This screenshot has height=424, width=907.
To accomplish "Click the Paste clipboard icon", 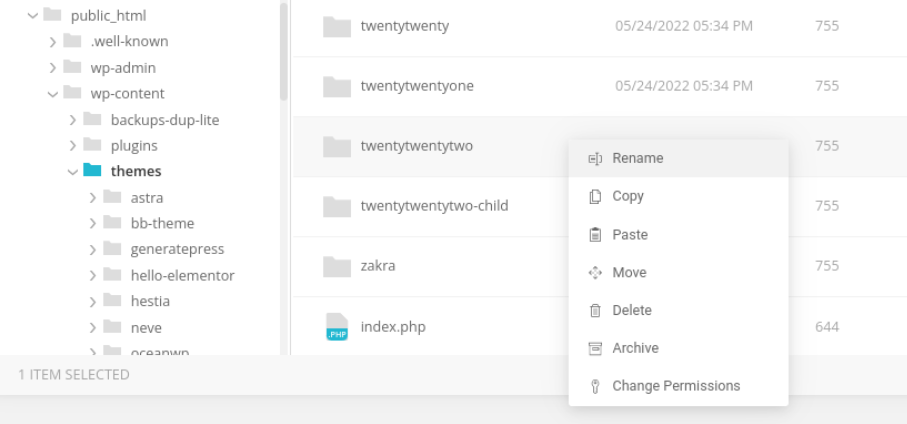I will click(x=595, y=234).
